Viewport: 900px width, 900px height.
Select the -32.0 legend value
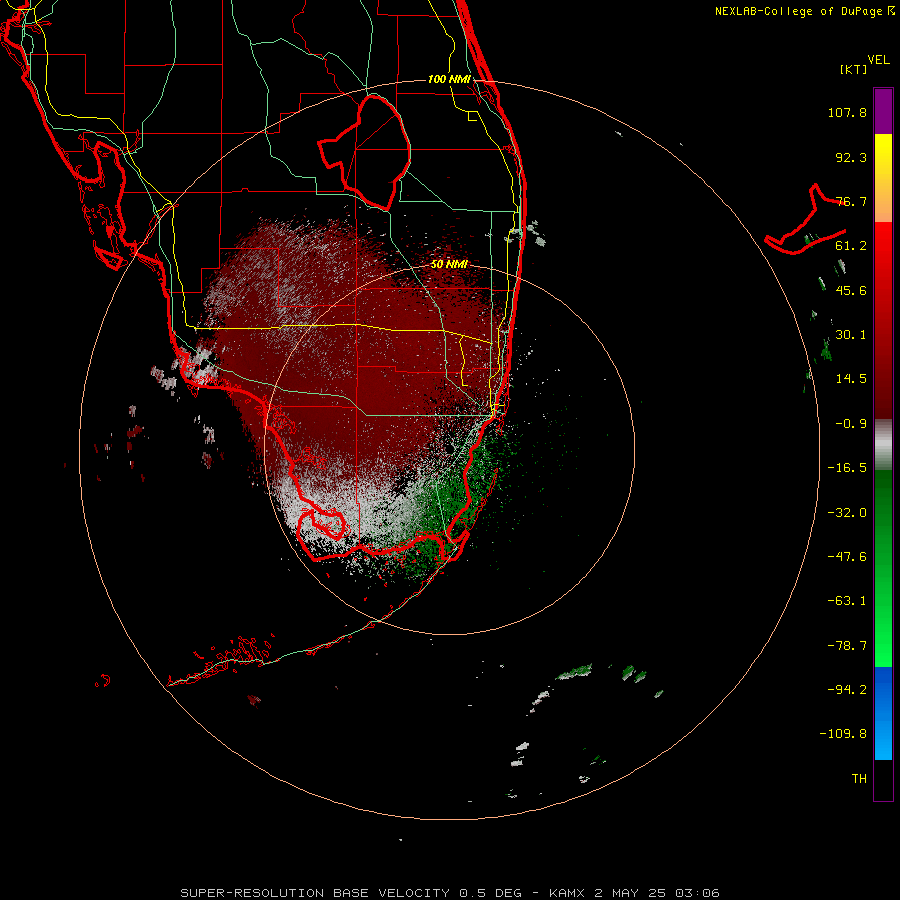click(x=847, y=513)
